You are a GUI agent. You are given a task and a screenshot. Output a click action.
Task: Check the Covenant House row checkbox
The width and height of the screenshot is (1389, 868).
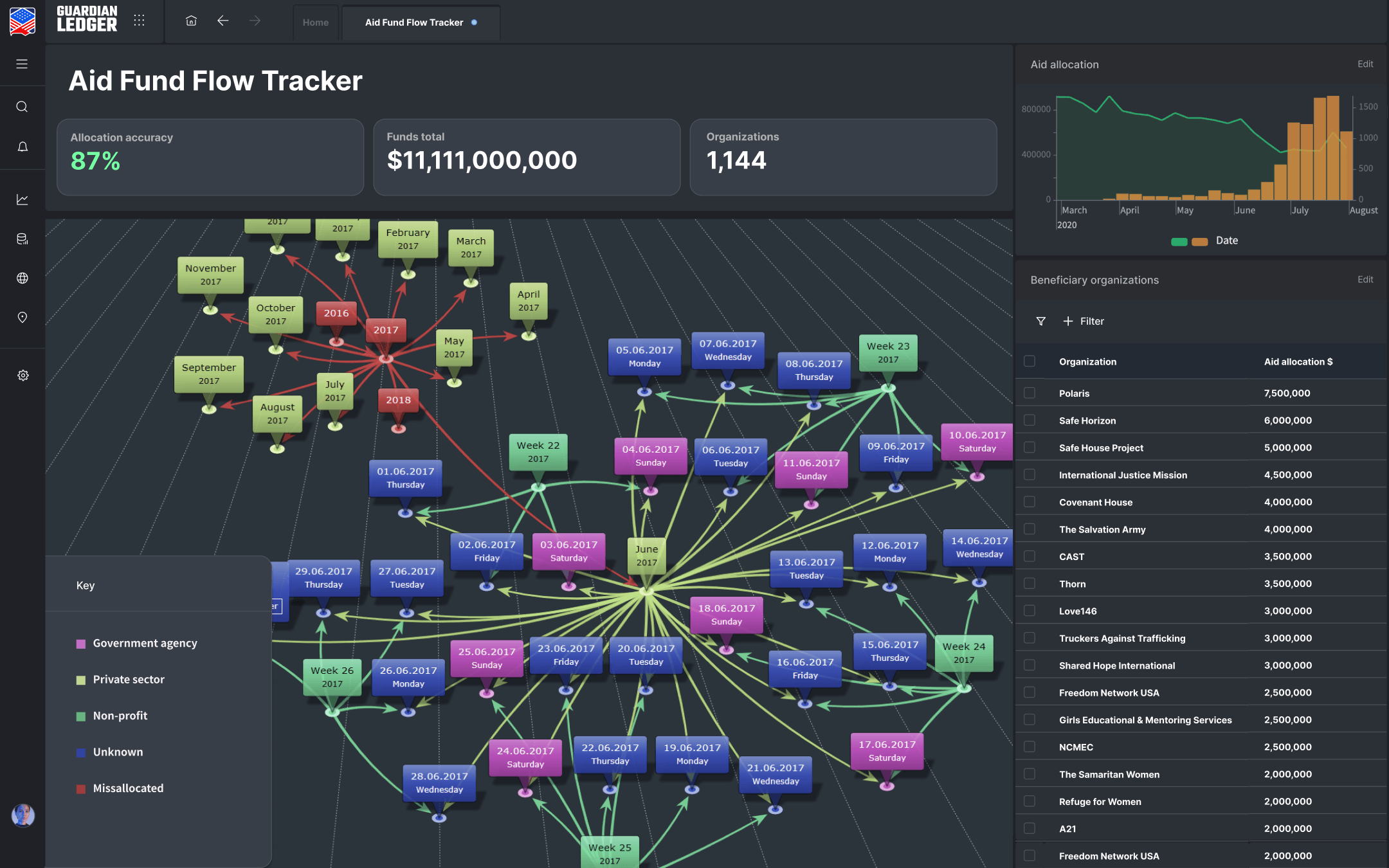tap(1030, 502)
